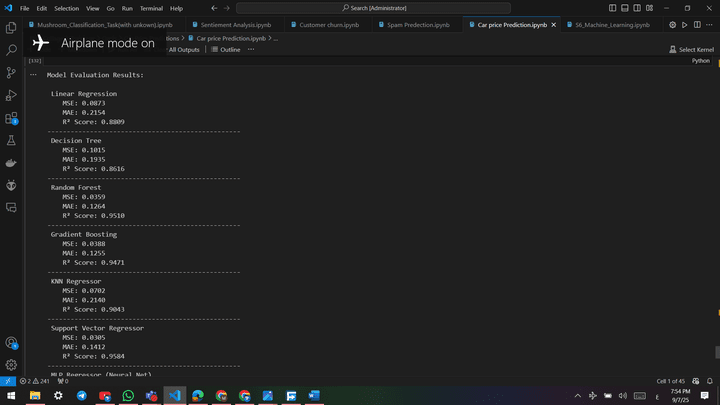Click the vertical scrollbar thumb of the editor
The image size is (720, 405).
point(717,352)
